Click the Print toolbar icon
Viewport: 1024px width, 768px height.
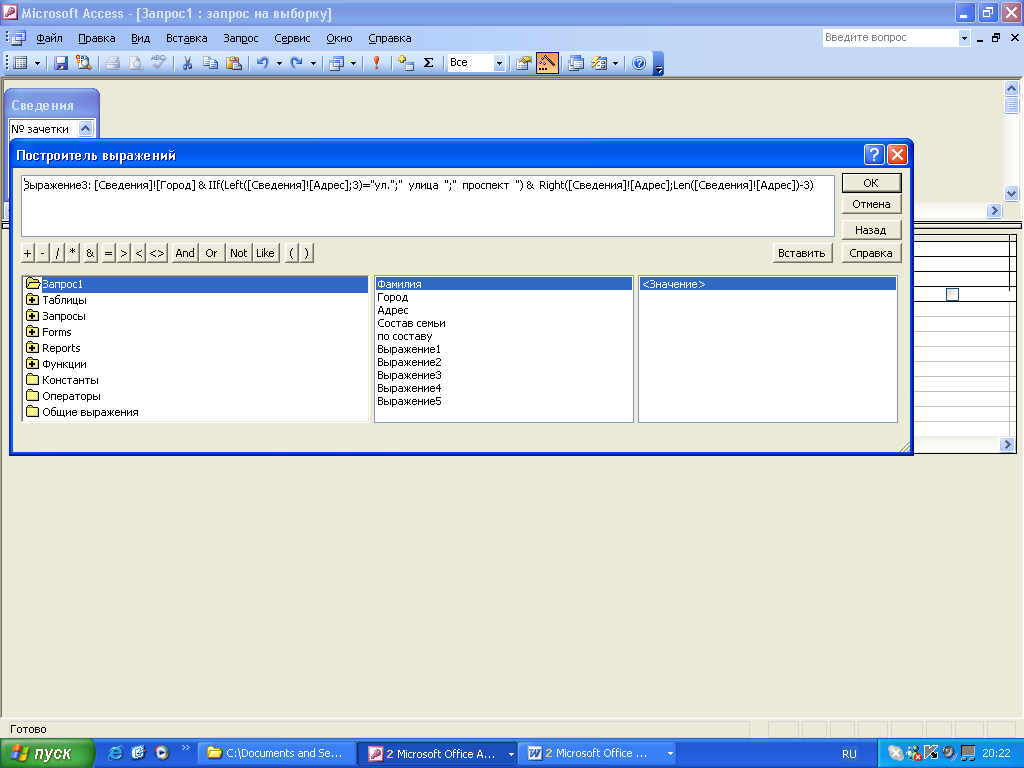(x=112, y=63)
